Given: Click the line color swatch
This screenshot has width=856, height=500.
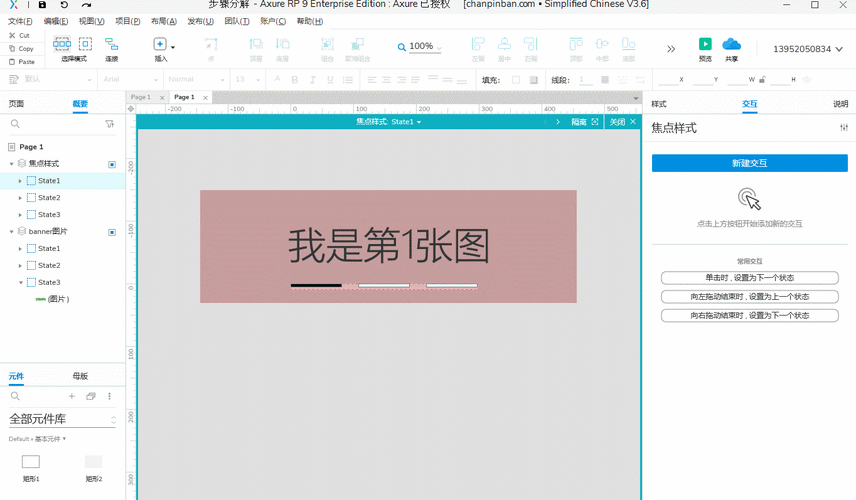Looking at the screenshot, I should (604, 80).
